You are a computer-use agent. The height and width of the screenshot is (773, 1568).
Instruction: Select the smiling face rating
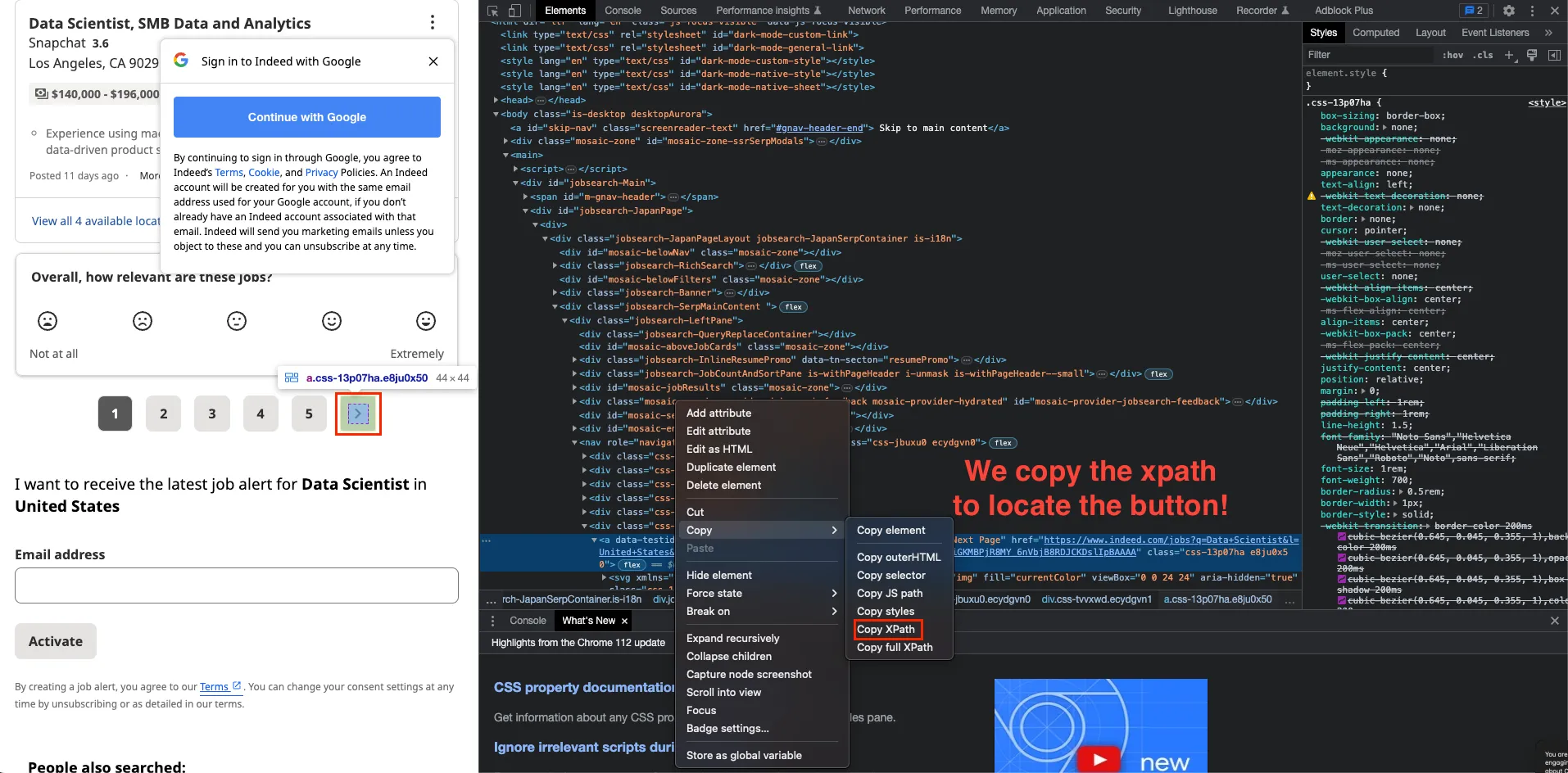click(x=332, y=321)
